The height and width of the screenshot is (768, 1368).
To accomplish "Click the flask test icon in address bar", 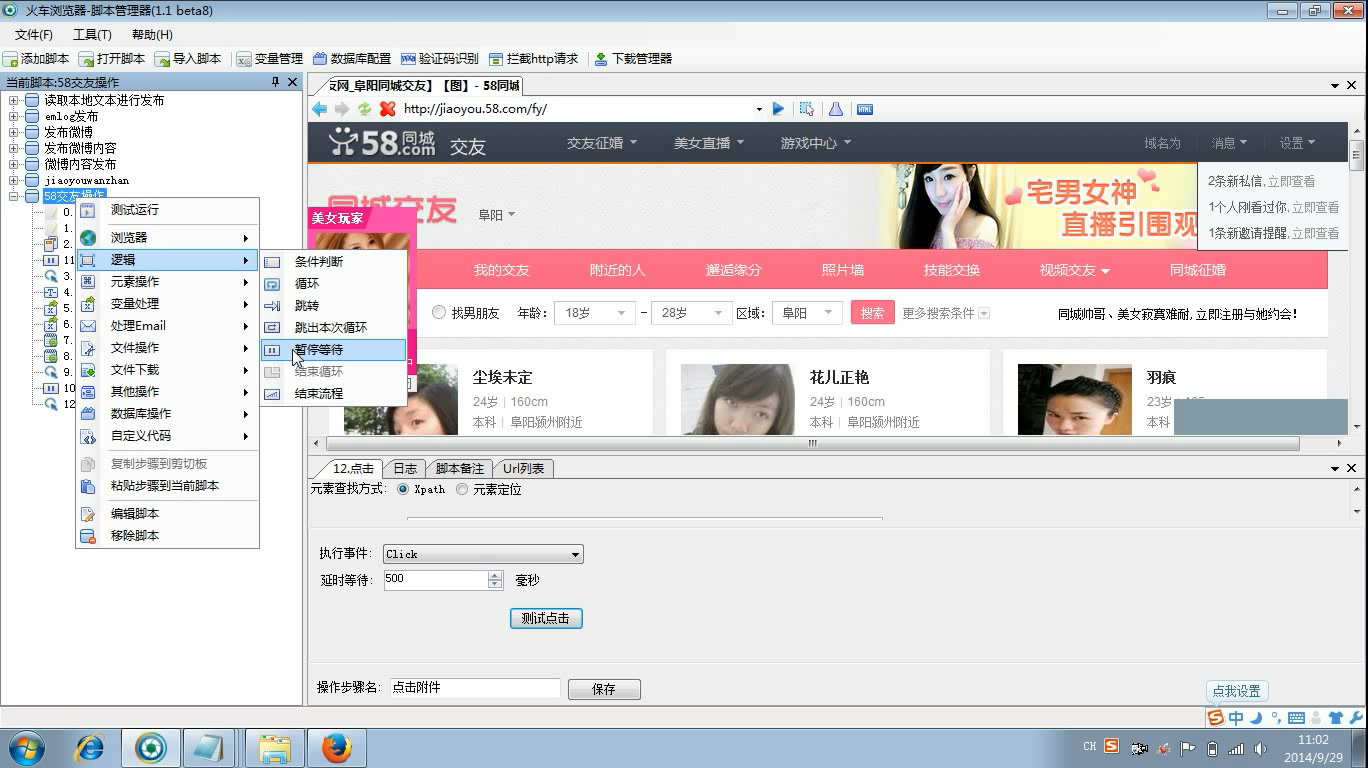I will [x=836, y=109].
